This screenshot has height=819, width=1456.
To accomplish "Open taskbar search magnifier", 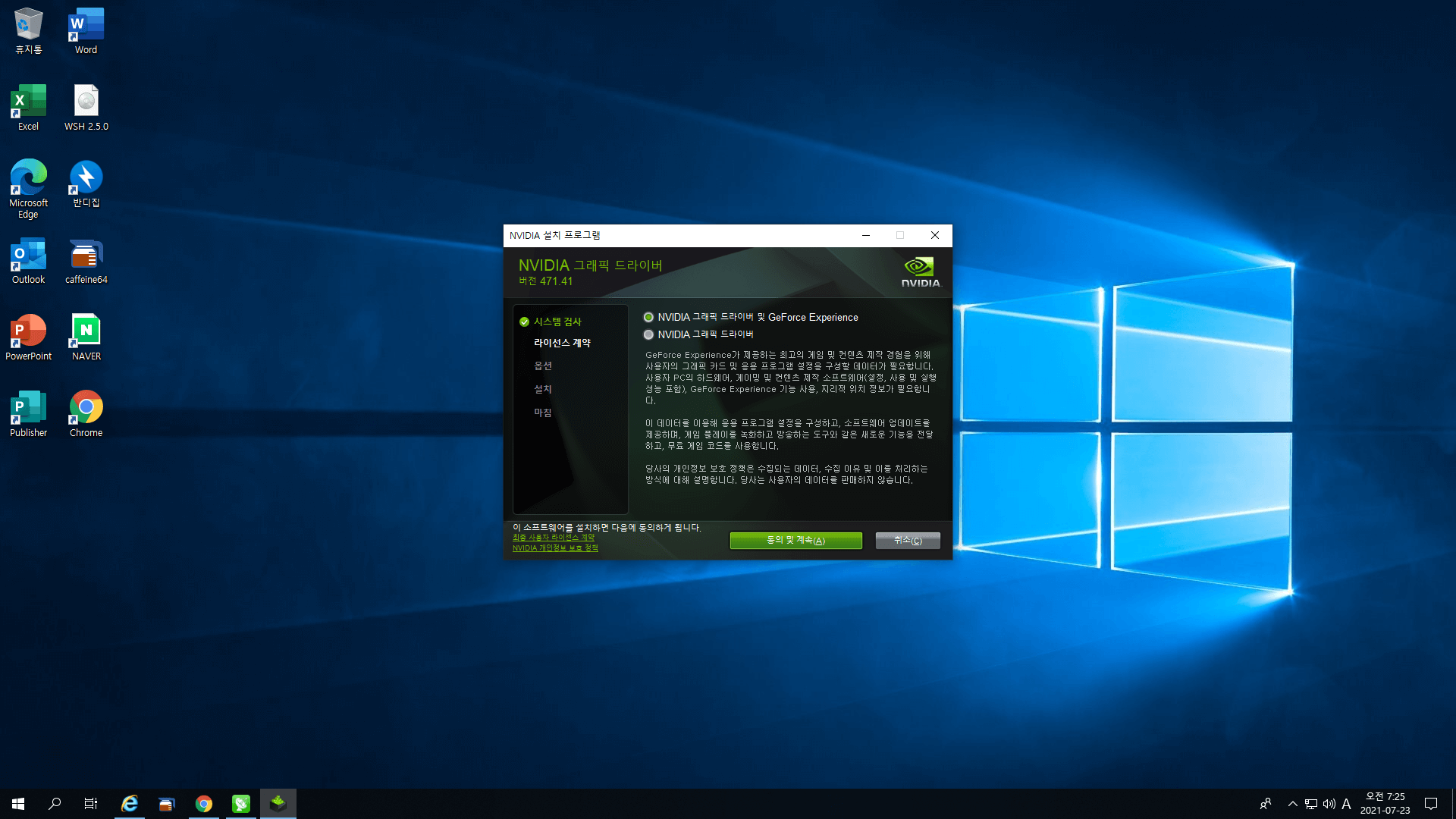I will coord(55,804).
